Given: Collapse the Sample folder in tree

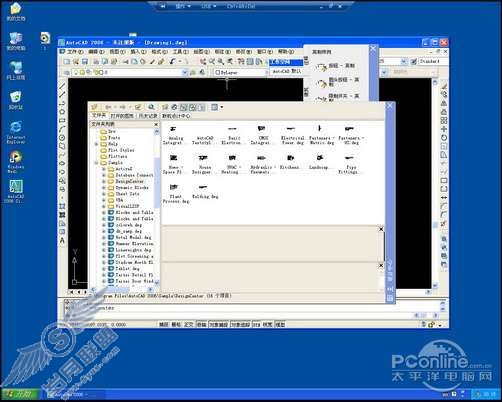Looking at the screenshot, I should pos(96,163).
